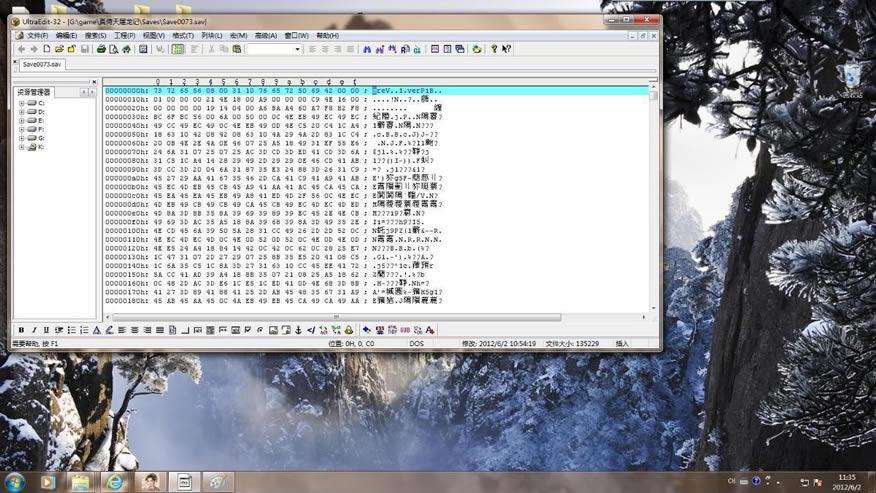
Task: Close the file tree side panel
Action: tap(94, 82)
